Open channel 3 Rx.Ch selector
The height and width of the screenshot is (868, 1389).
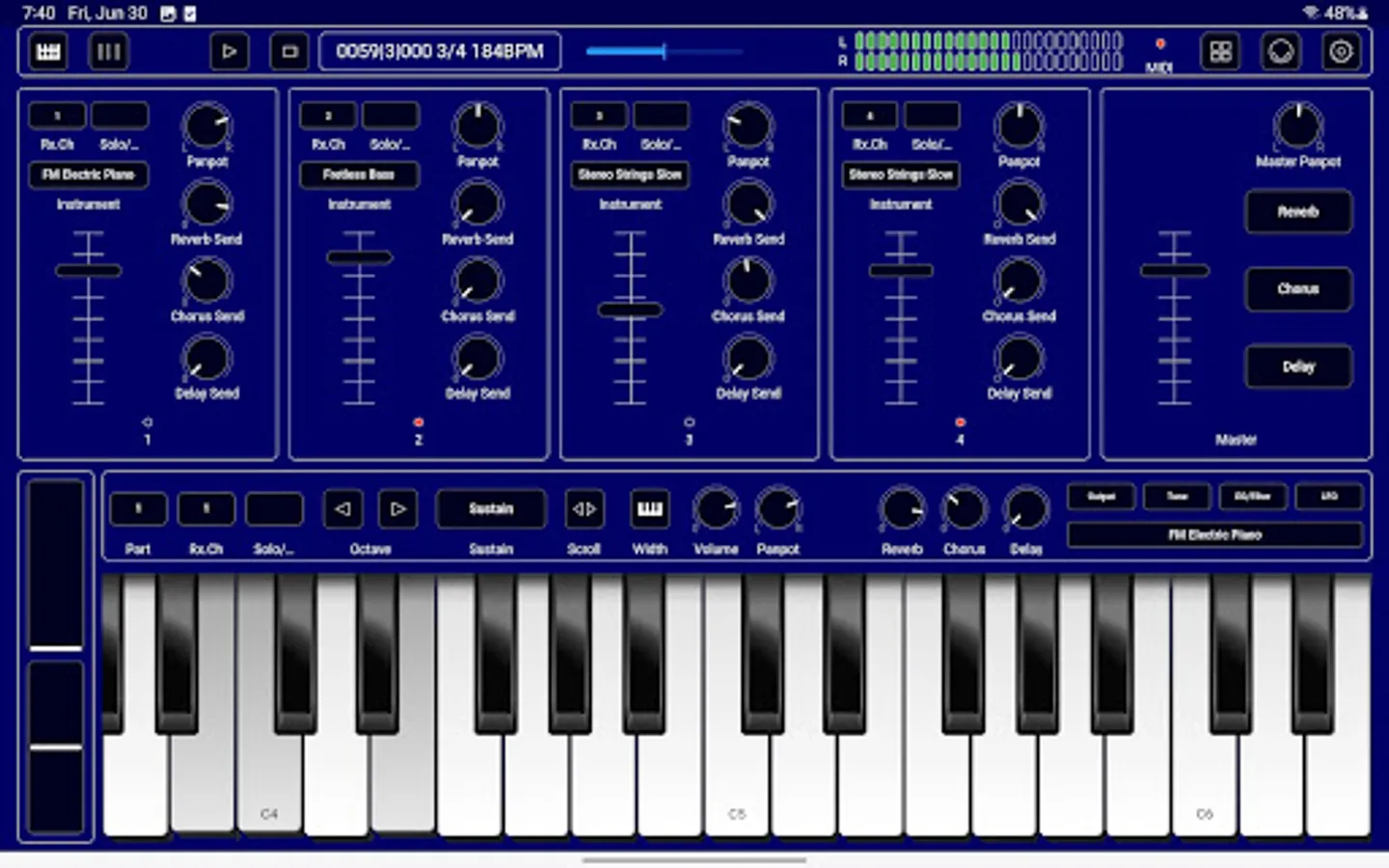599,116
